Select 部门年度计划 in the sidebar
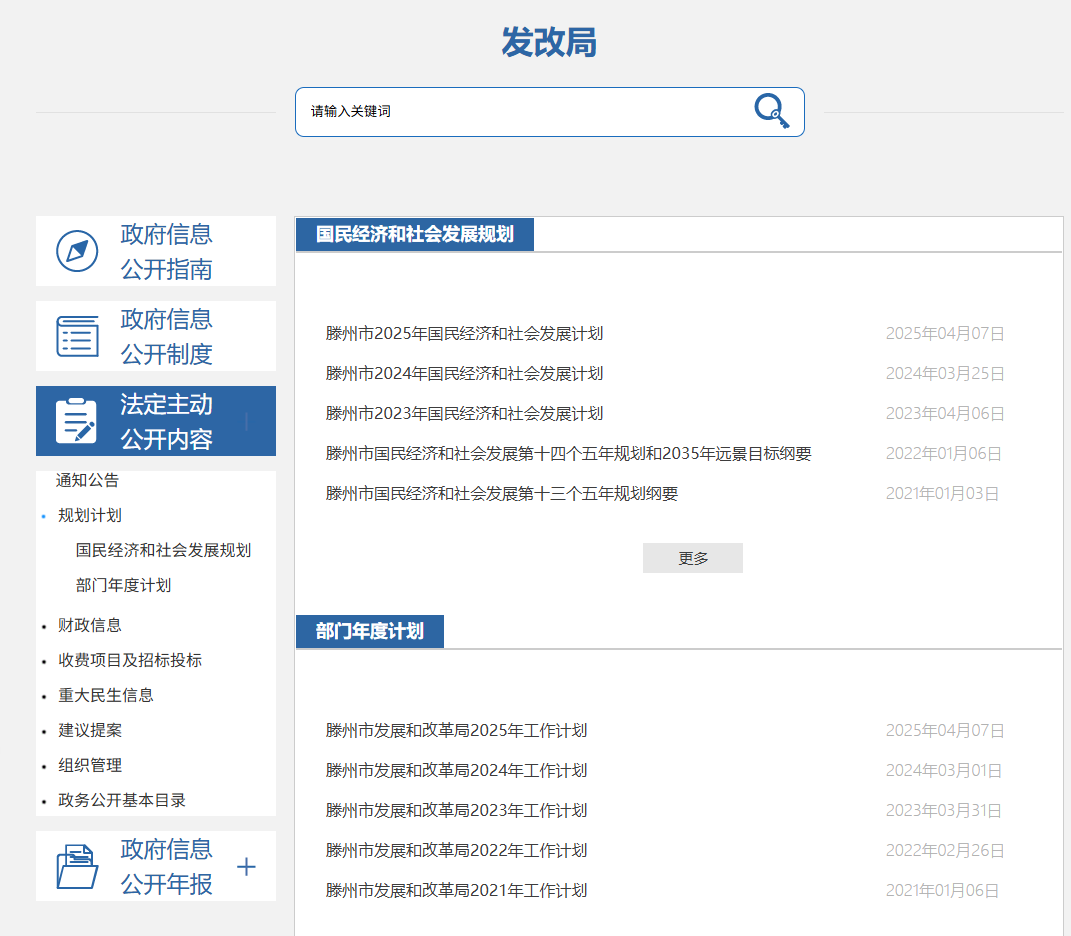This screenshot has height=936, width=1071. point(123,585)
